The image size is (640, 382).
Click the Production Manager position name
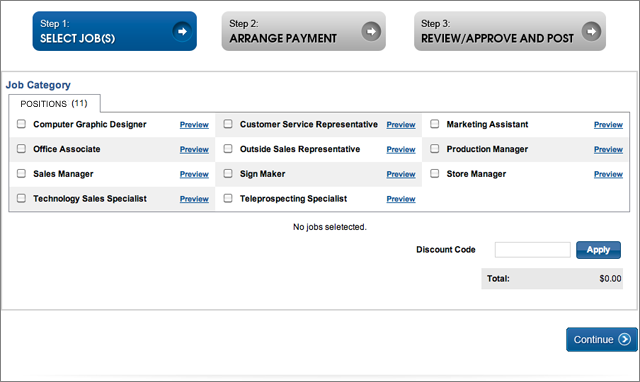click(487, 149)
